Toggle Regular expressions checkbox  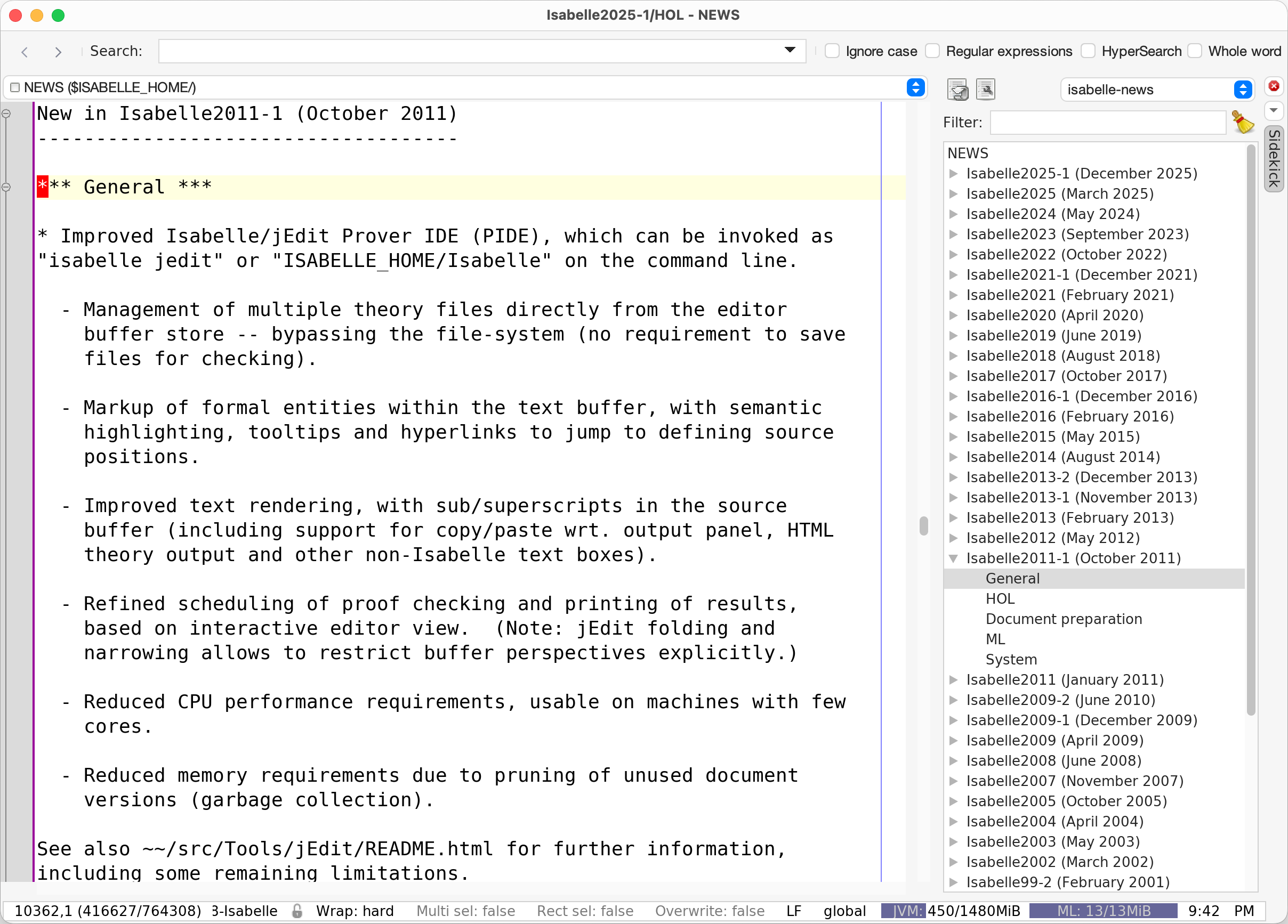tap(932, 51)
